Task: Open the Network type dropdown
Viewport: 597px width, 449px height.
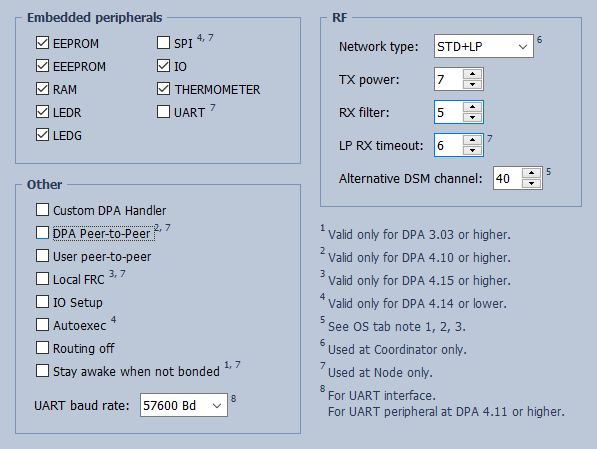Action: tap(484, 46)
